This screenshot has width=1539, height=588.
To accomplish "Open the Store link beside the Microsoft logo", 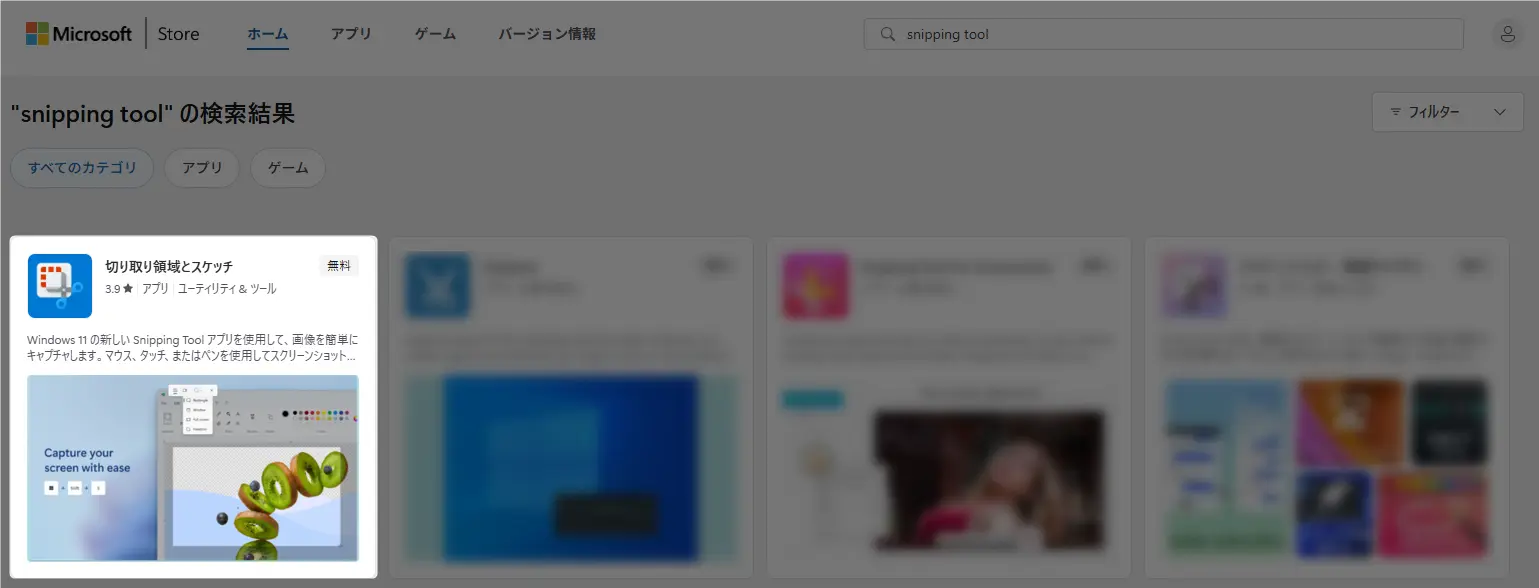I will coord(178,34).
